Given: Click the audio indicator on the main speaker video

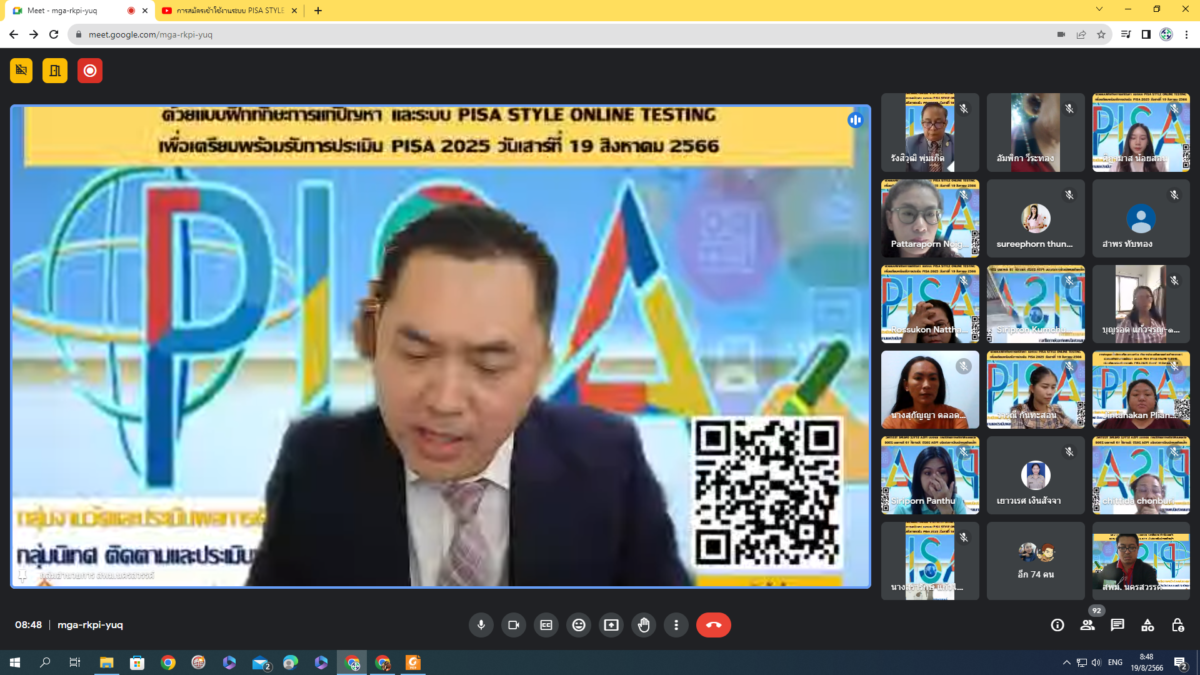Looking at the screenshot, I should [x=855, y=120].
